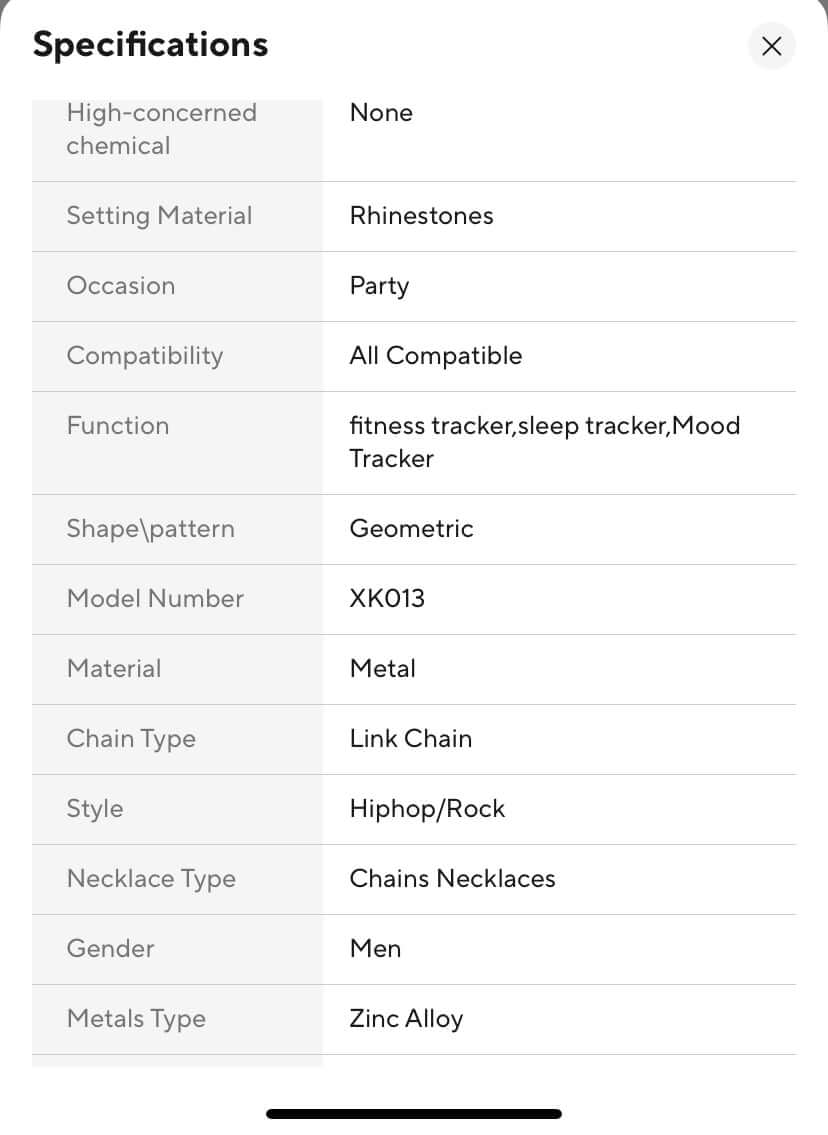Tap the Shape\pattern label
Screen dimensions: 828x1135
pos(150,529)
